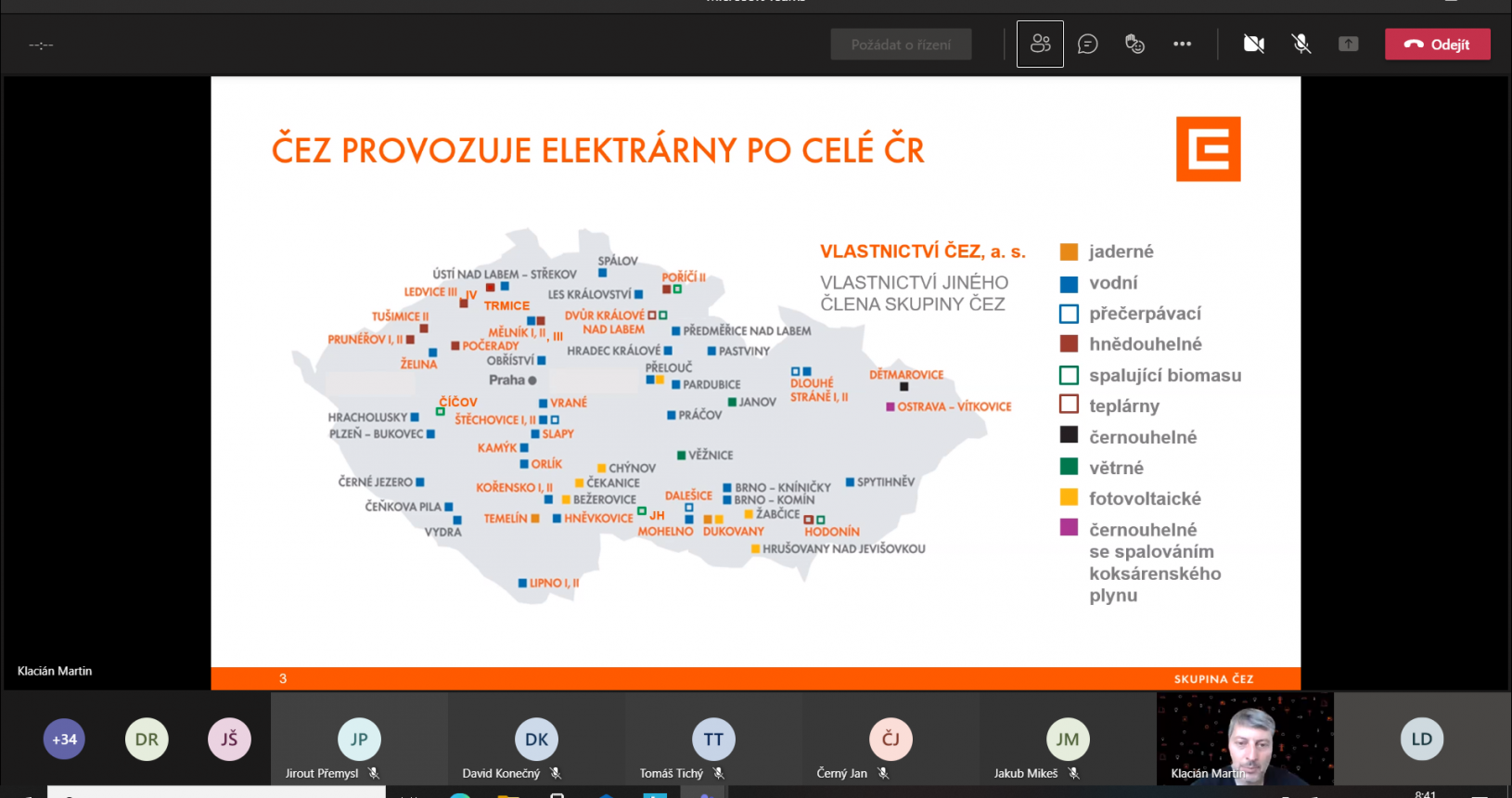Select Černý Jan participant tile

coord(891,739)
